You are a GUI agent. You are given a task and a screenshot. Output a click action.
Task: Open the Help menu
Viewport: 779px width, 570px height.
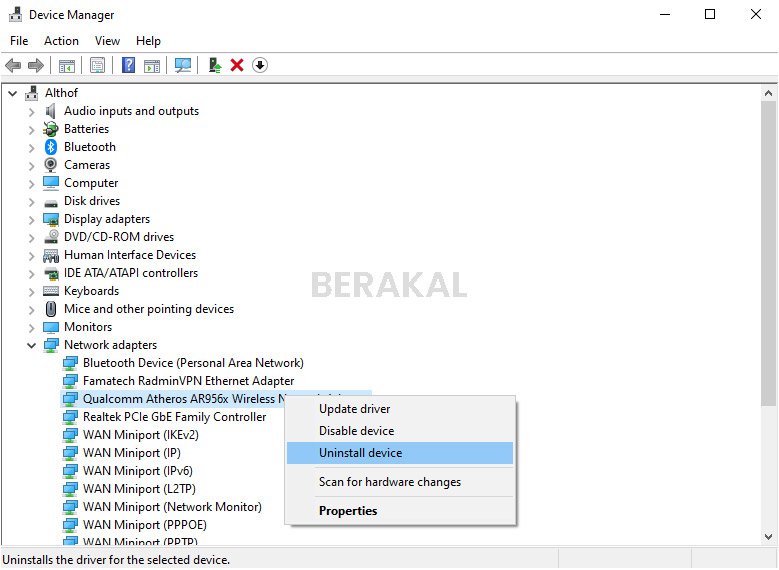(x=148, y=41)
